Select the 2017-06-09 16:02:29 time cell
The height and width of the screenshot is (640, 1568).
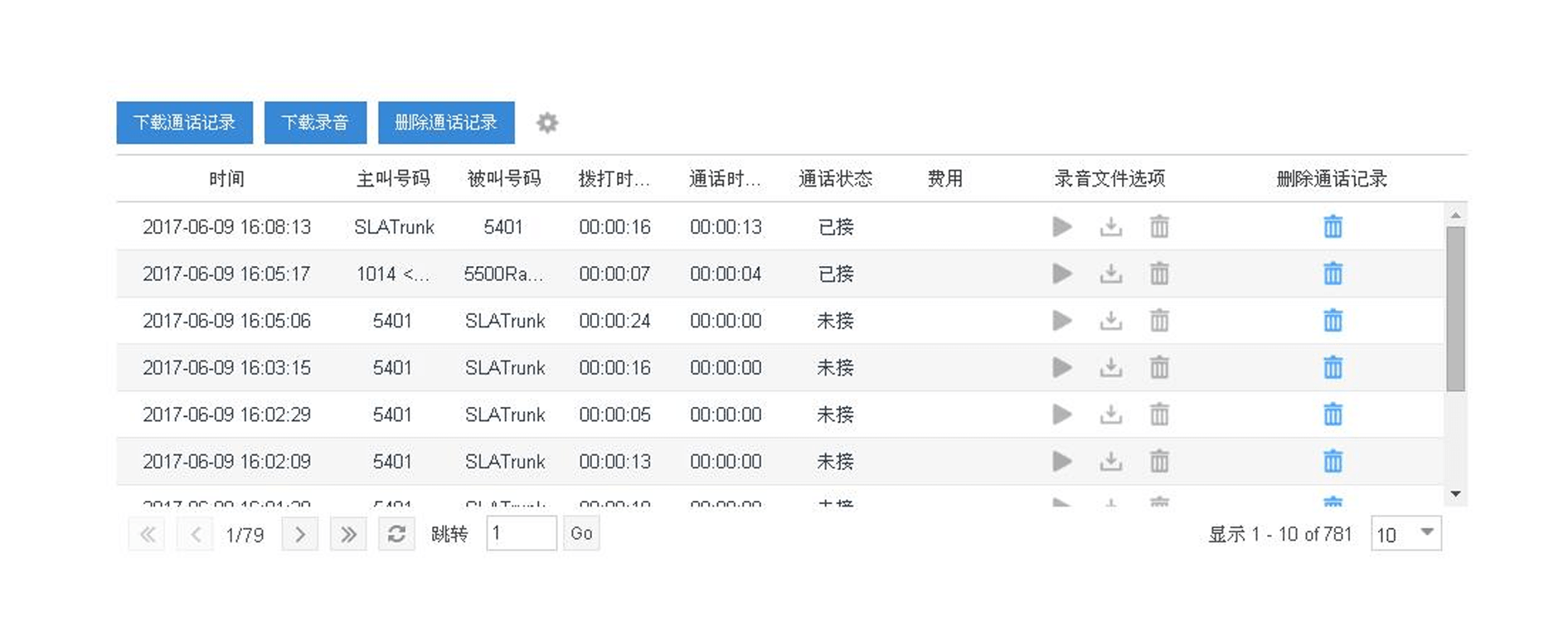[226, 415]
